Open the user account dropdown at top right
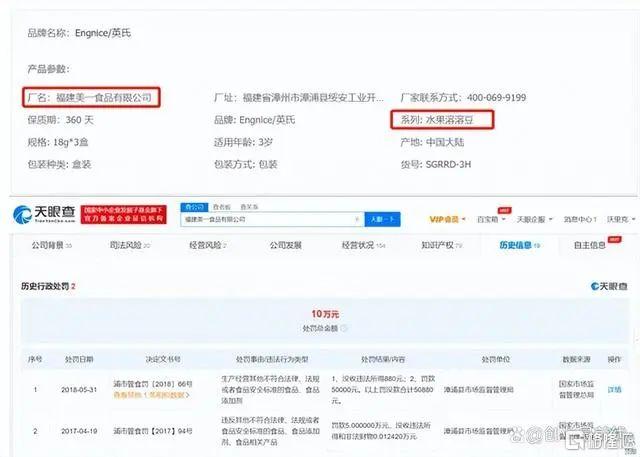The width and height of the screenshot is (640, 457). click(x=621, y=220)
